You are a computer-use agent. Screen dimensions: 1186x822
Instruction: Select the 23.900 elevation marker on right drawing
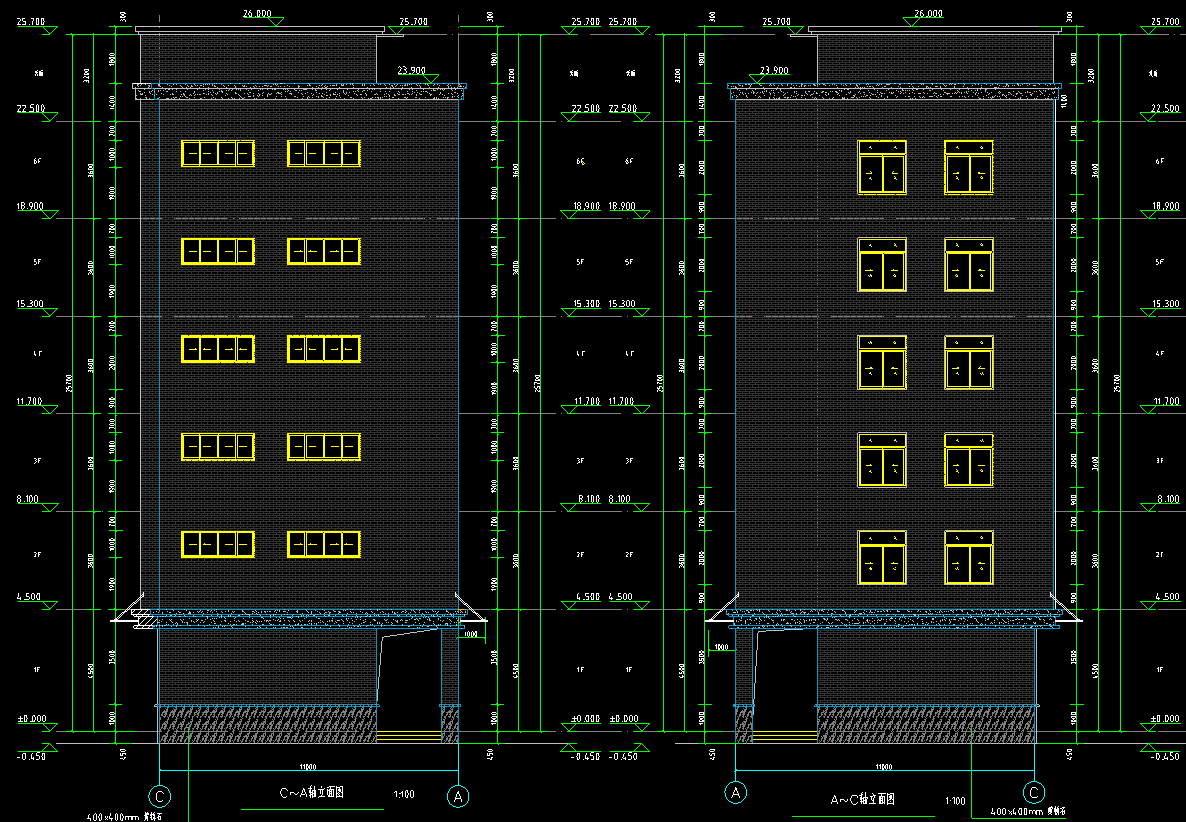pyautogui.click(x=774, y=71)
